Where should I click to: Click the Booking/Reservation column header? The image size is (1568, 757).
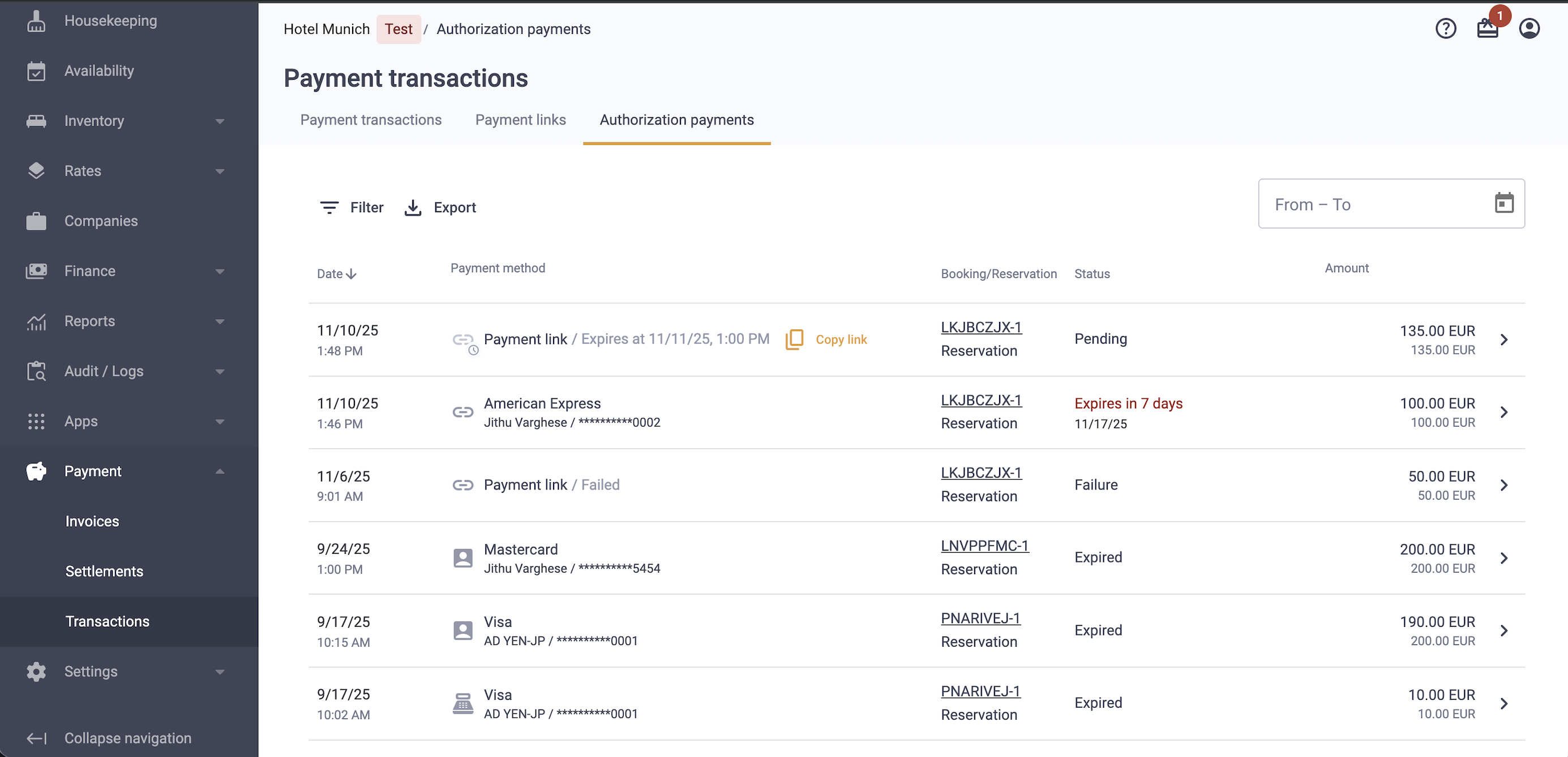point(999,274)
